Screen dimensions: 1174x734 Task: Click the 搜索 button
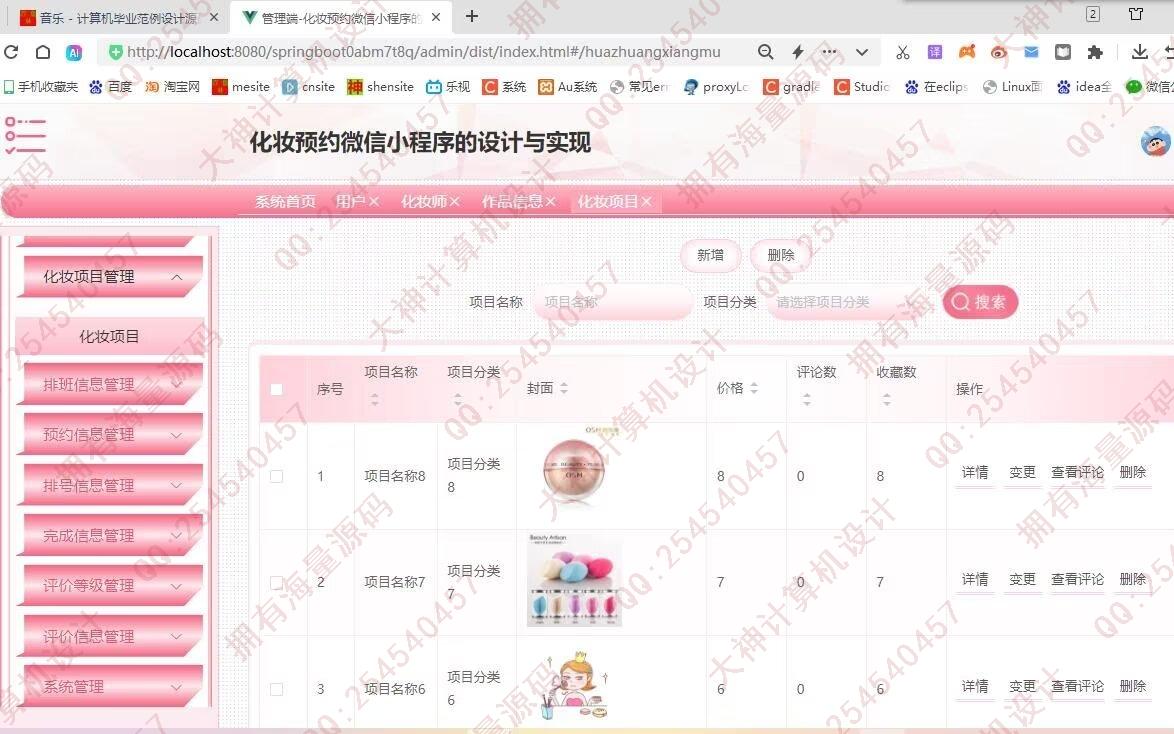[980, 302]
